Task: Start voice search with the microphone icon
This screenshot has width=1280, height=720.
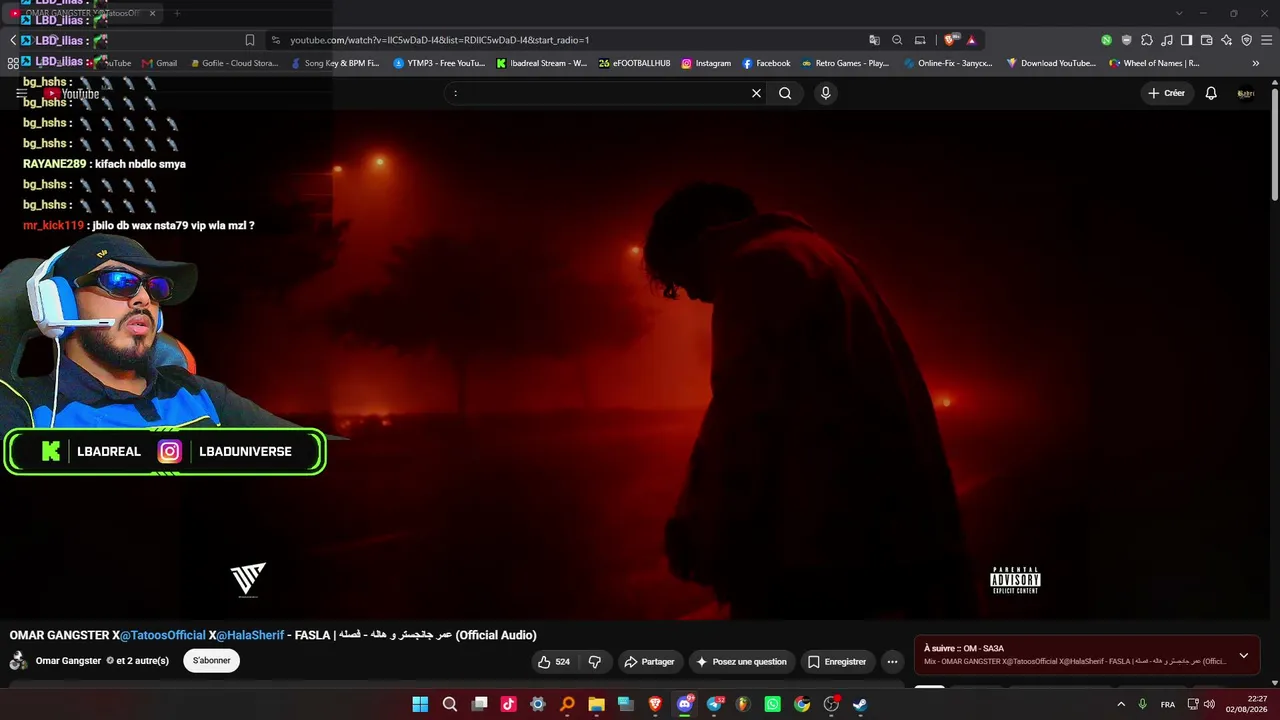Action: [x=825, y=93]
